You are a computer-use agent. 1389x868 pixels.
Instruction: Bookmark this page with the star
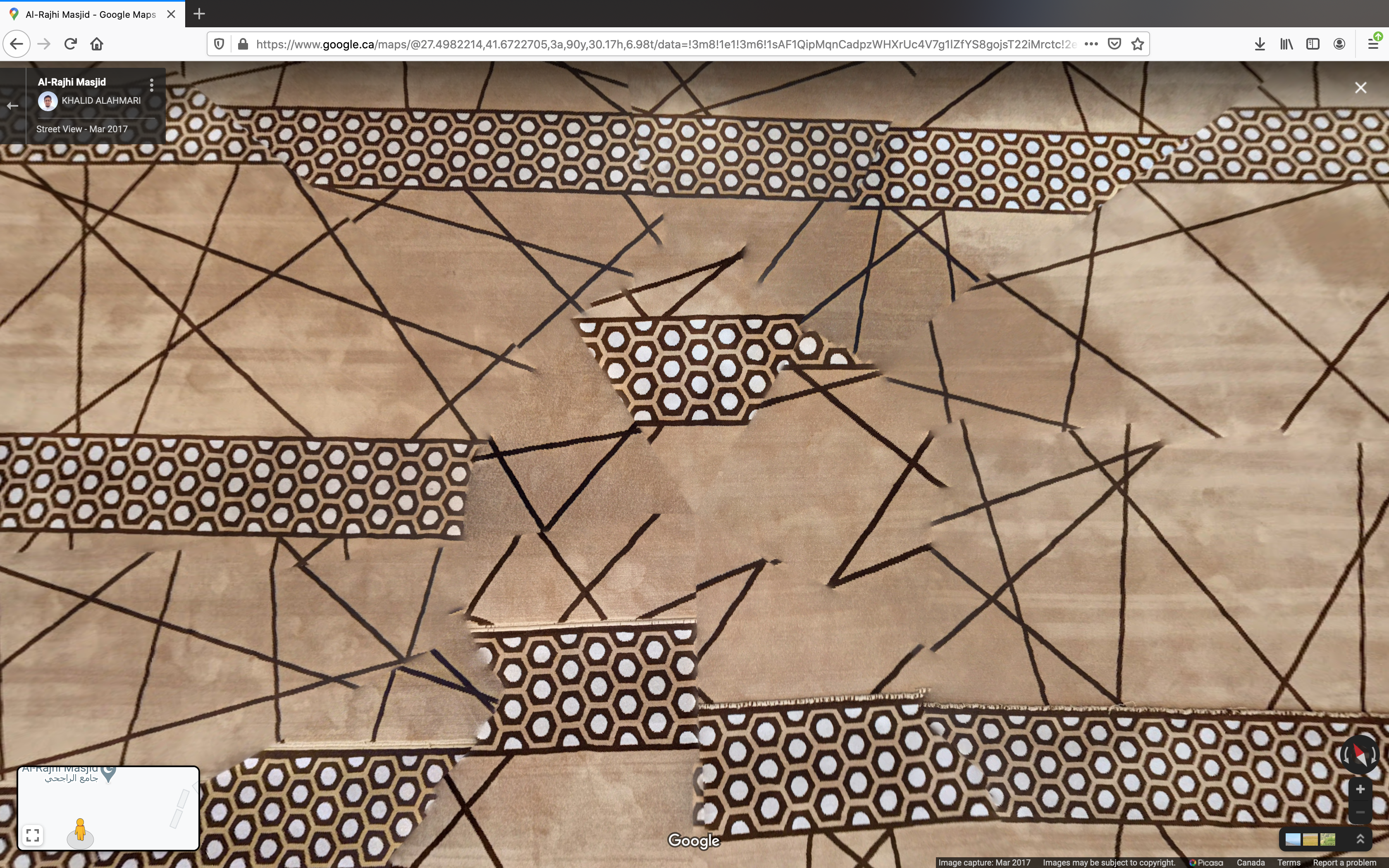pyautogui.click(x=1138, y=44)
